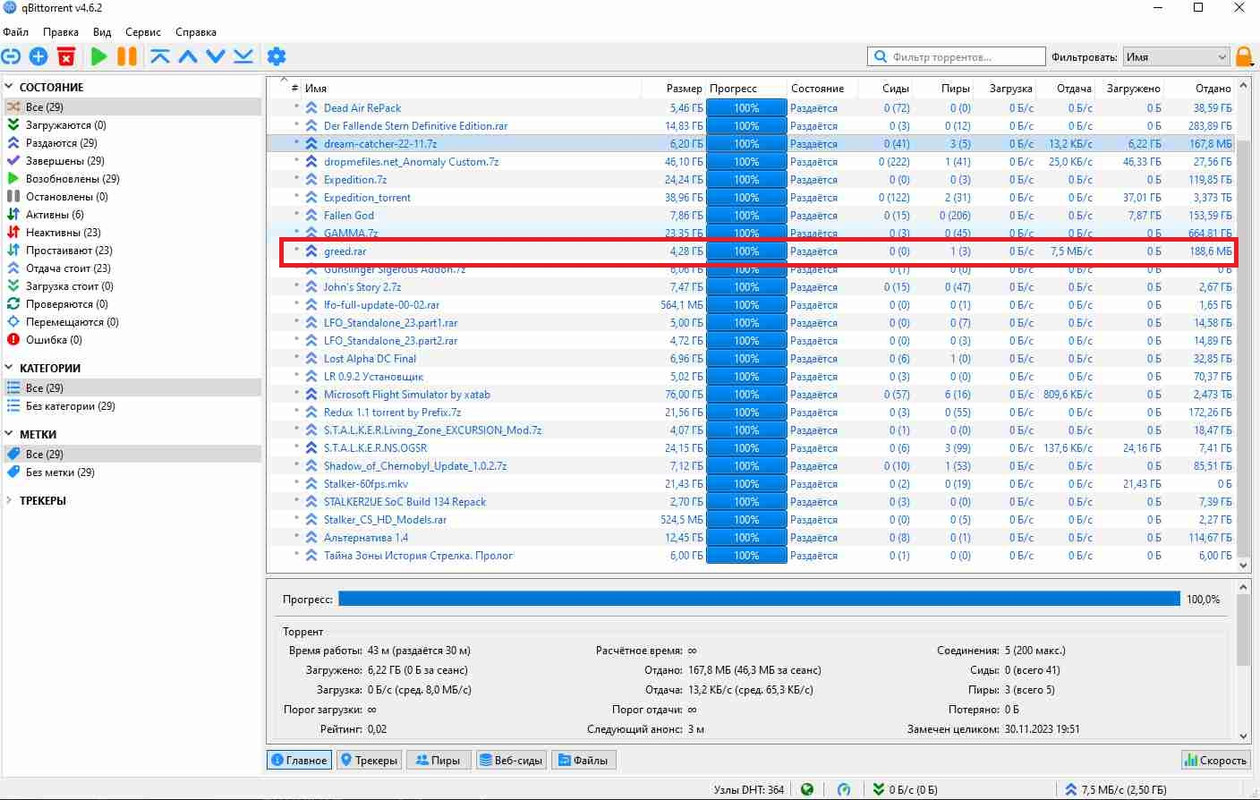This screenshot has width=1260, height=800.
Task: Move the torrent to the bottom of the queue
Action: pos(244,57)
